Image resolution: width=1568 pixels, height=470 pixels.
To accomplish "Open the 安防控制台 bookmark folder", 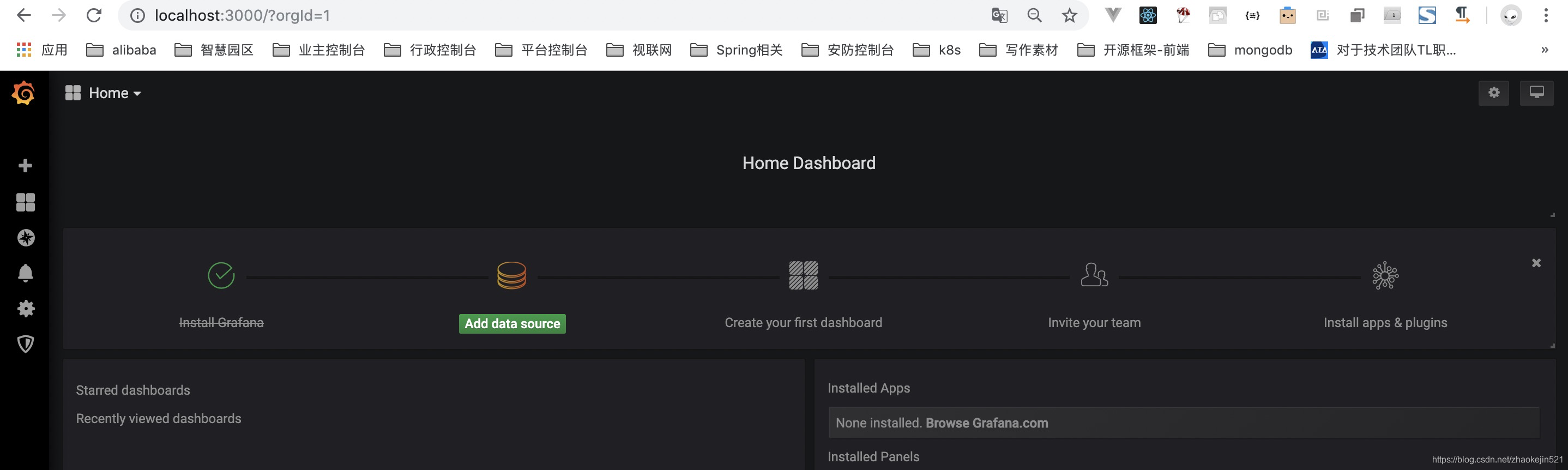I will click(848, 50).
